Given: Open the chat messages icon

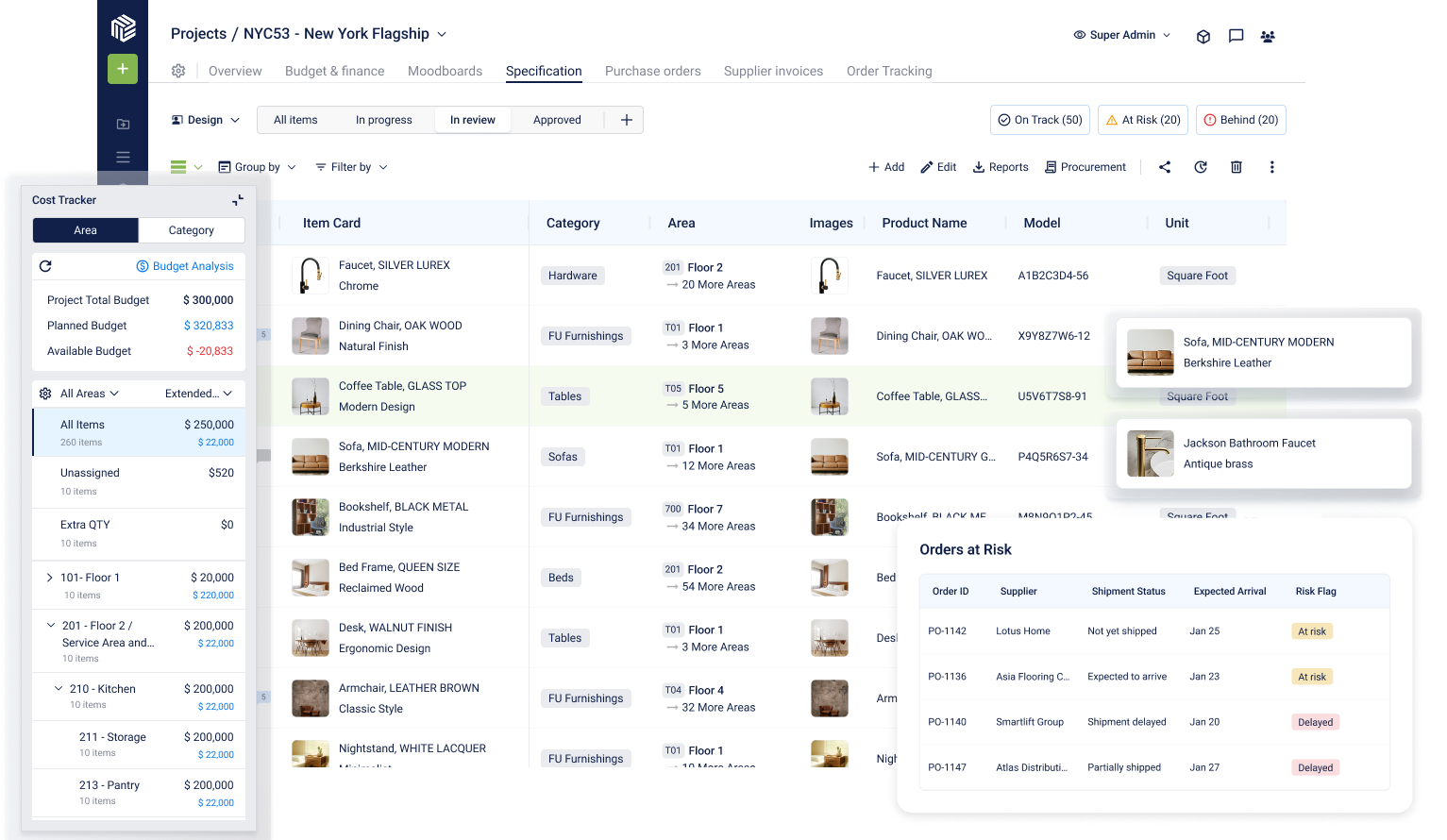Looking at the screenshot, I should pos(1236,36).
